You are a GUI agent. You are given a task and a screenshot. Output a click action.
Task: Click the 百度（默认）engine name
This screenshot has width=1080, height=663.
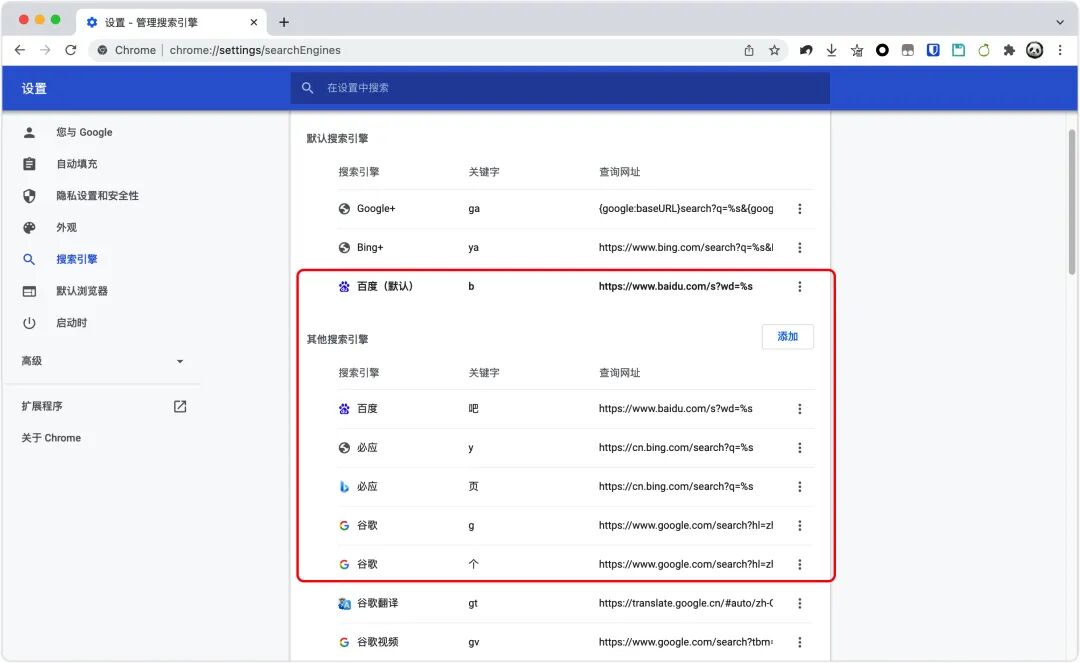coord(385,286)
